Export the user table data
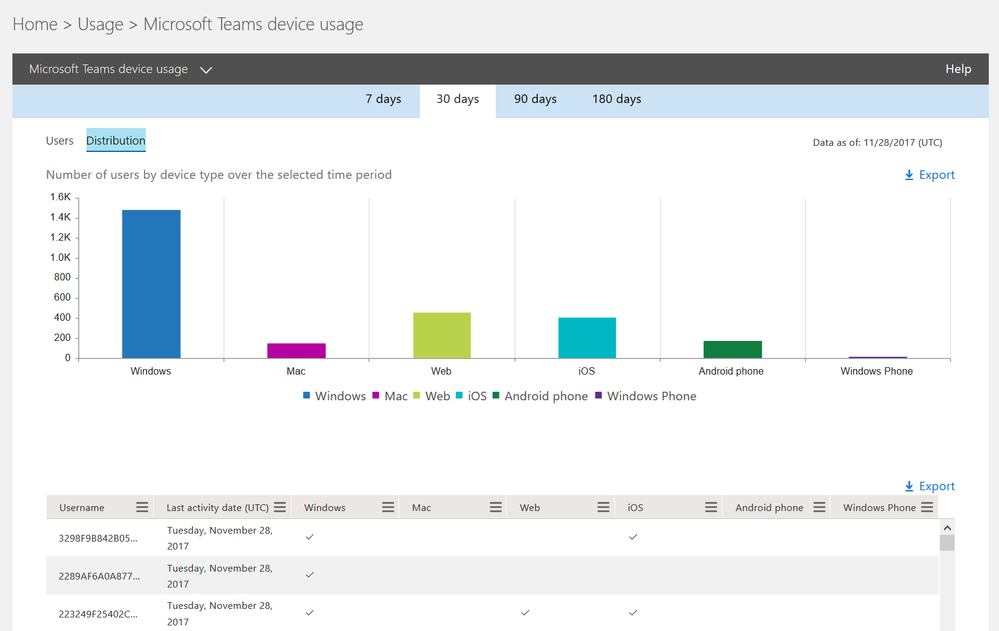The height and width of the screenshot is (631, 999). [x=930, y=486]
